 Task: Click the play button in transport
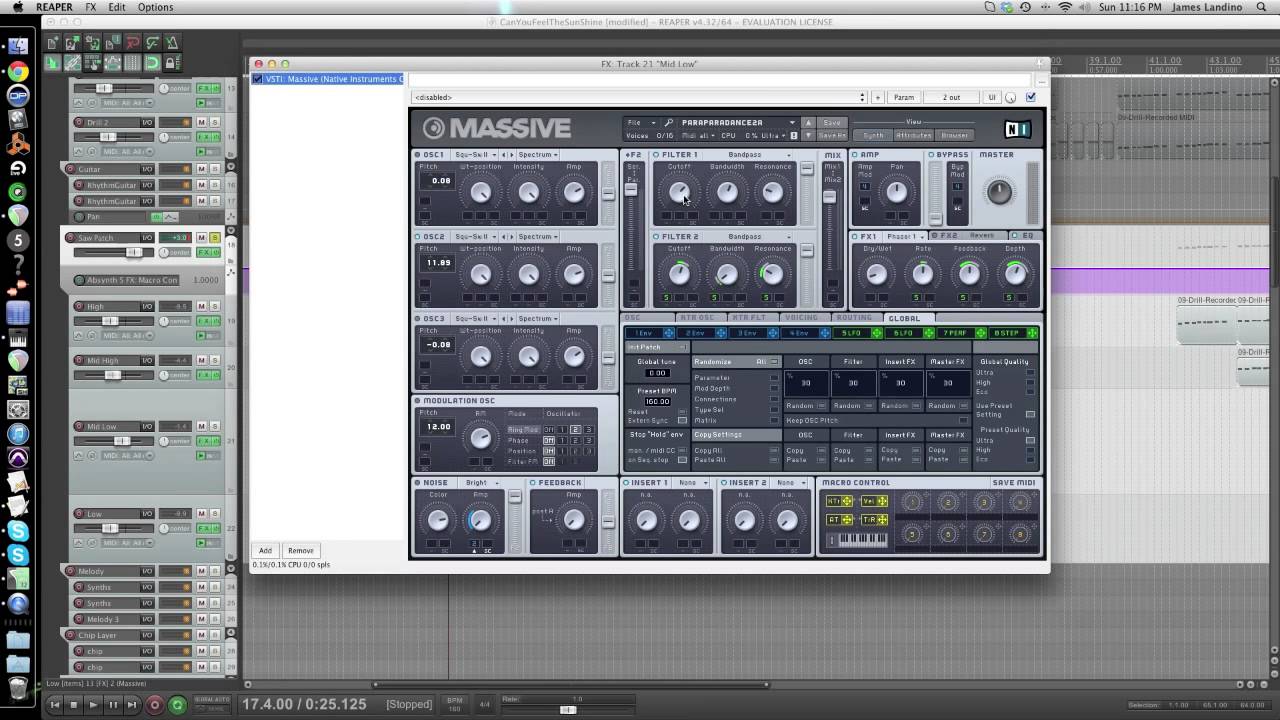tap(94, 705)
